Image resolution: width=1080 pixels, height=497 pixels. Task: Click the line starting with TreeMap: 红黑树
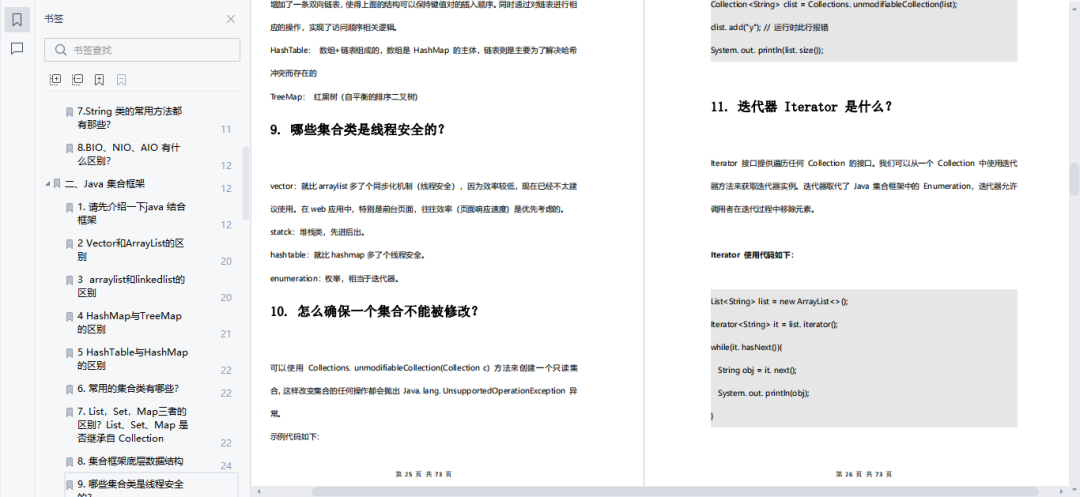click(x=344, y=97)
